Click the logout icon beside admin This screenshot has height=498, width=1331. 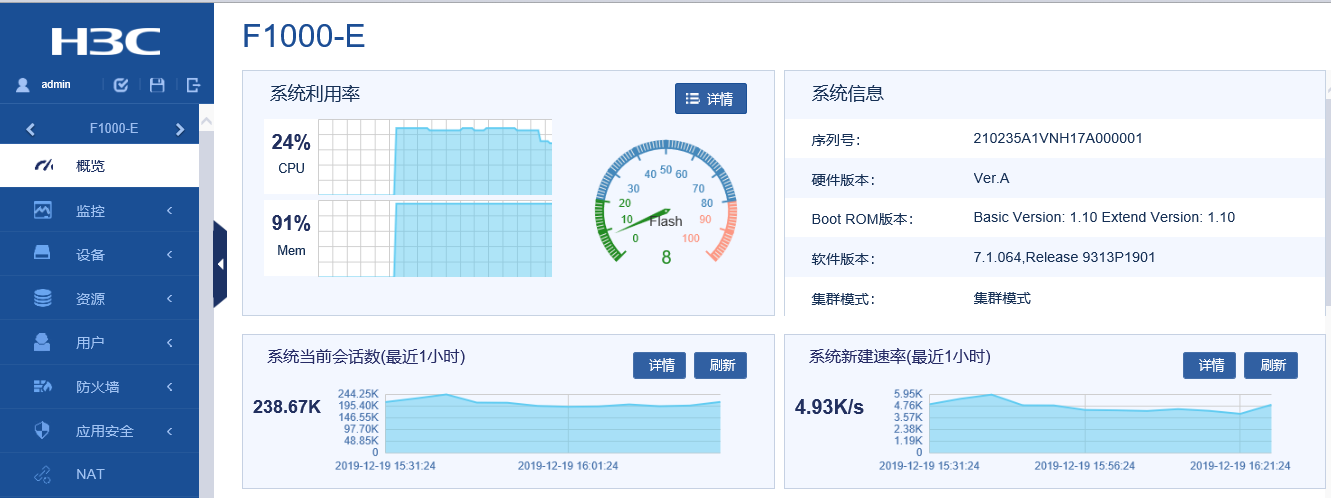tap(193, 85)
